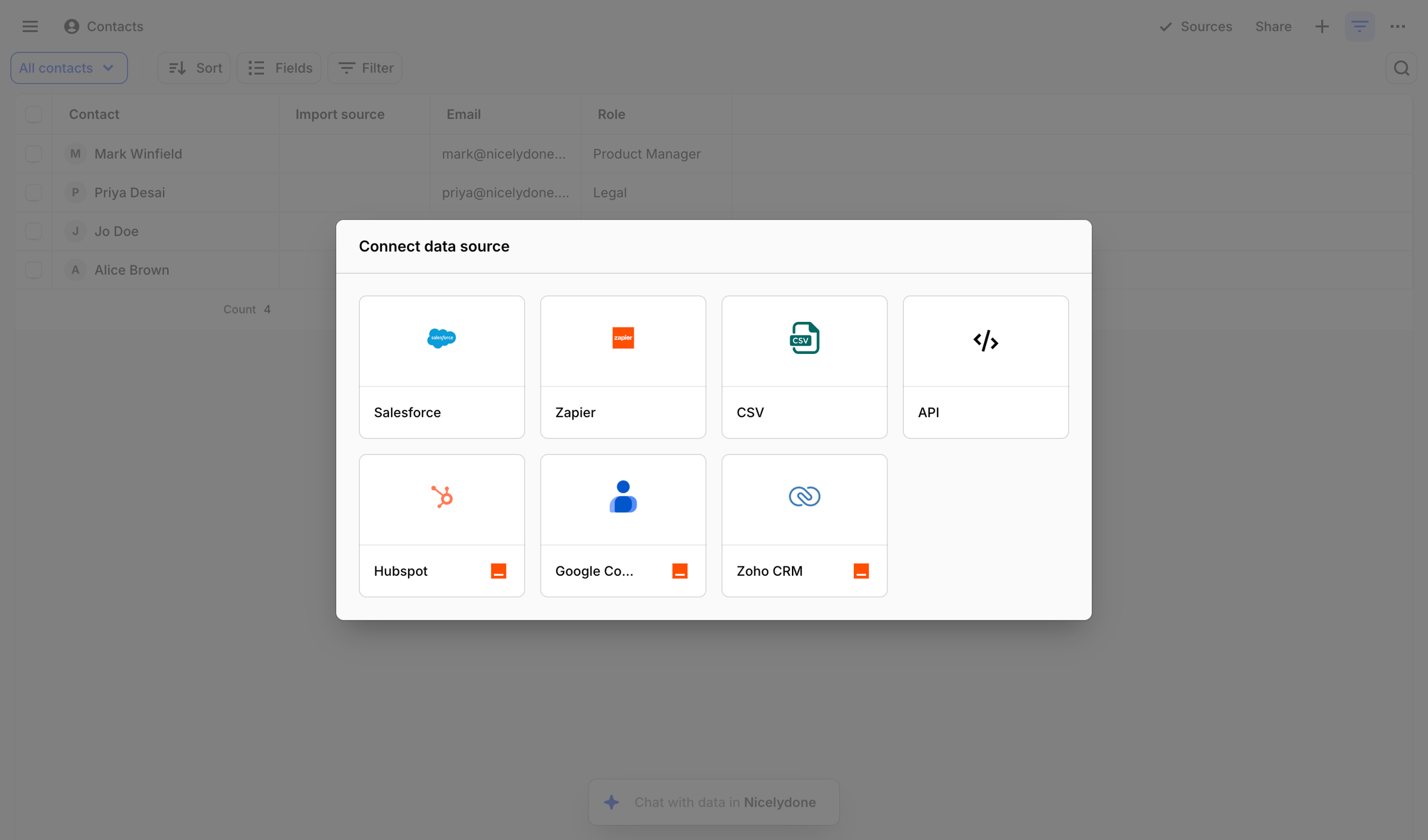Click the Google Contacts person logo

click(x=623, y=496)
